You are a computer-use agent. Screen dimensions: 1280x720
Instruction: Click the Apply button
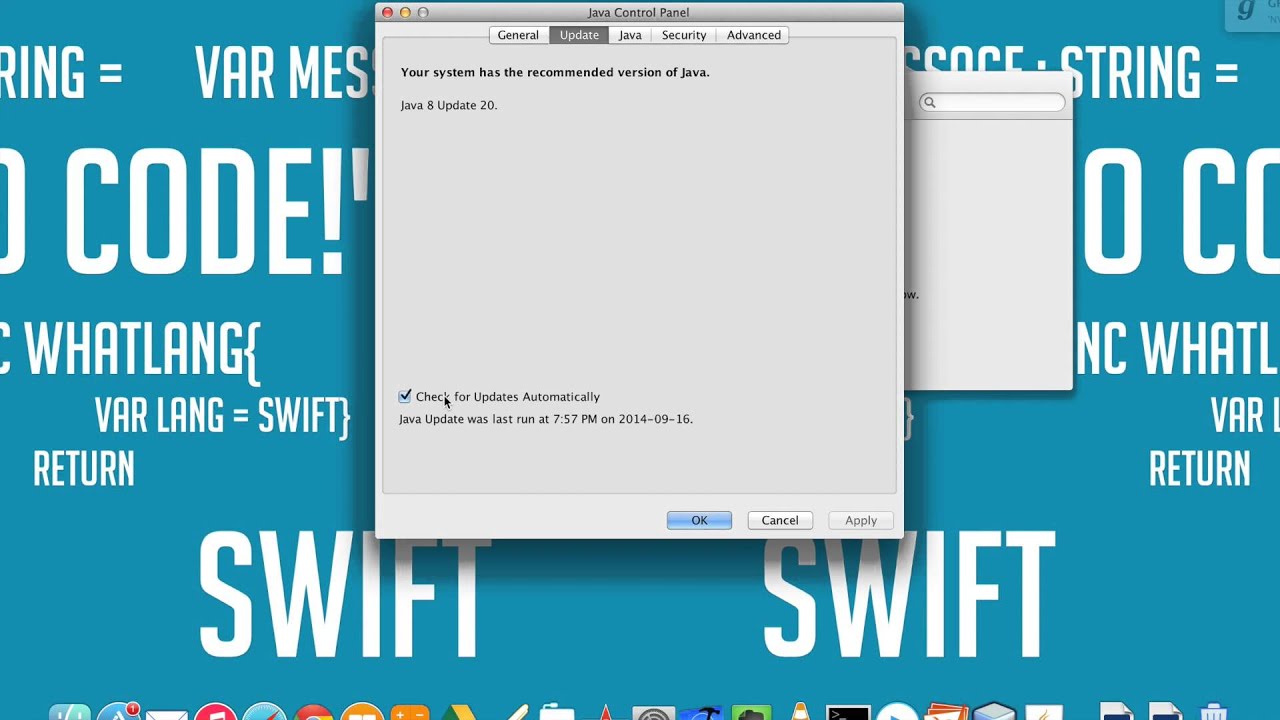click(861, 520)
